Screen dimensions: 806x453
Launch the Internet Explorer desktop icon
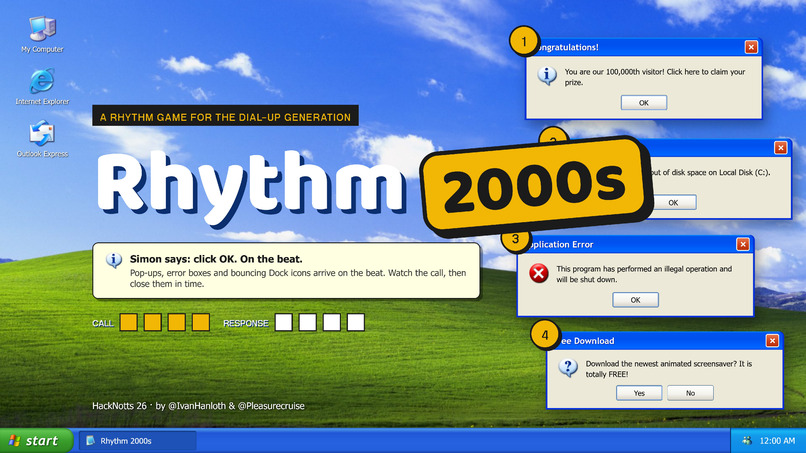tap(42, 86)
